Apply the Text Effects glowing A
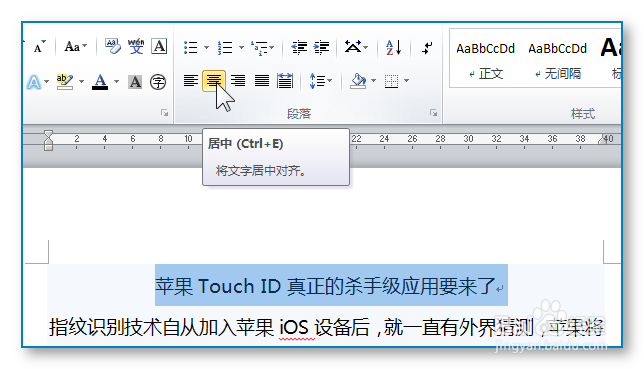The width and height of the screenshot is (644, 369). point(34,82)
